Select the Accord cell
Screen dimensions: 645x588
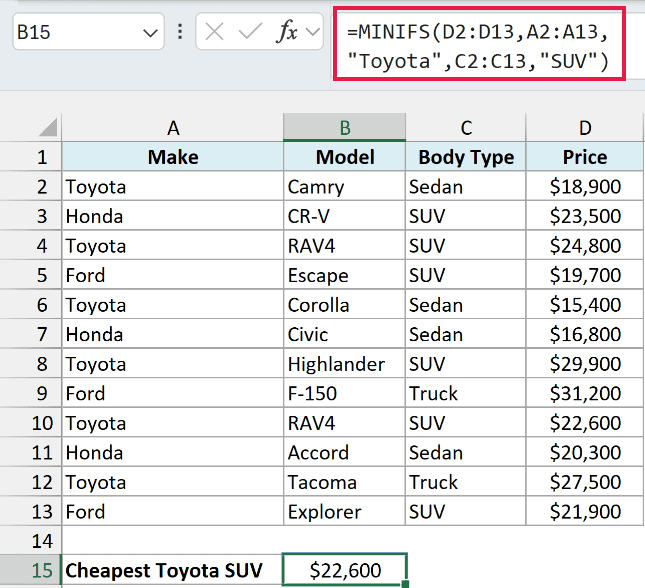coord(345,452)
